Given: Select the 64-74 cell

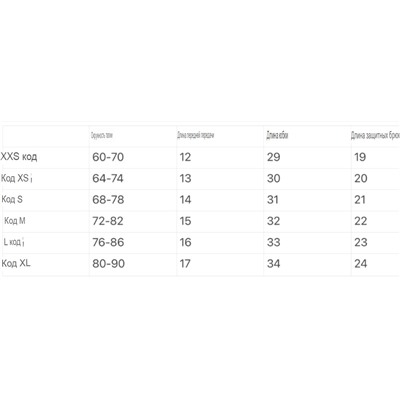Looking at the screenshot, I should 108,178.
